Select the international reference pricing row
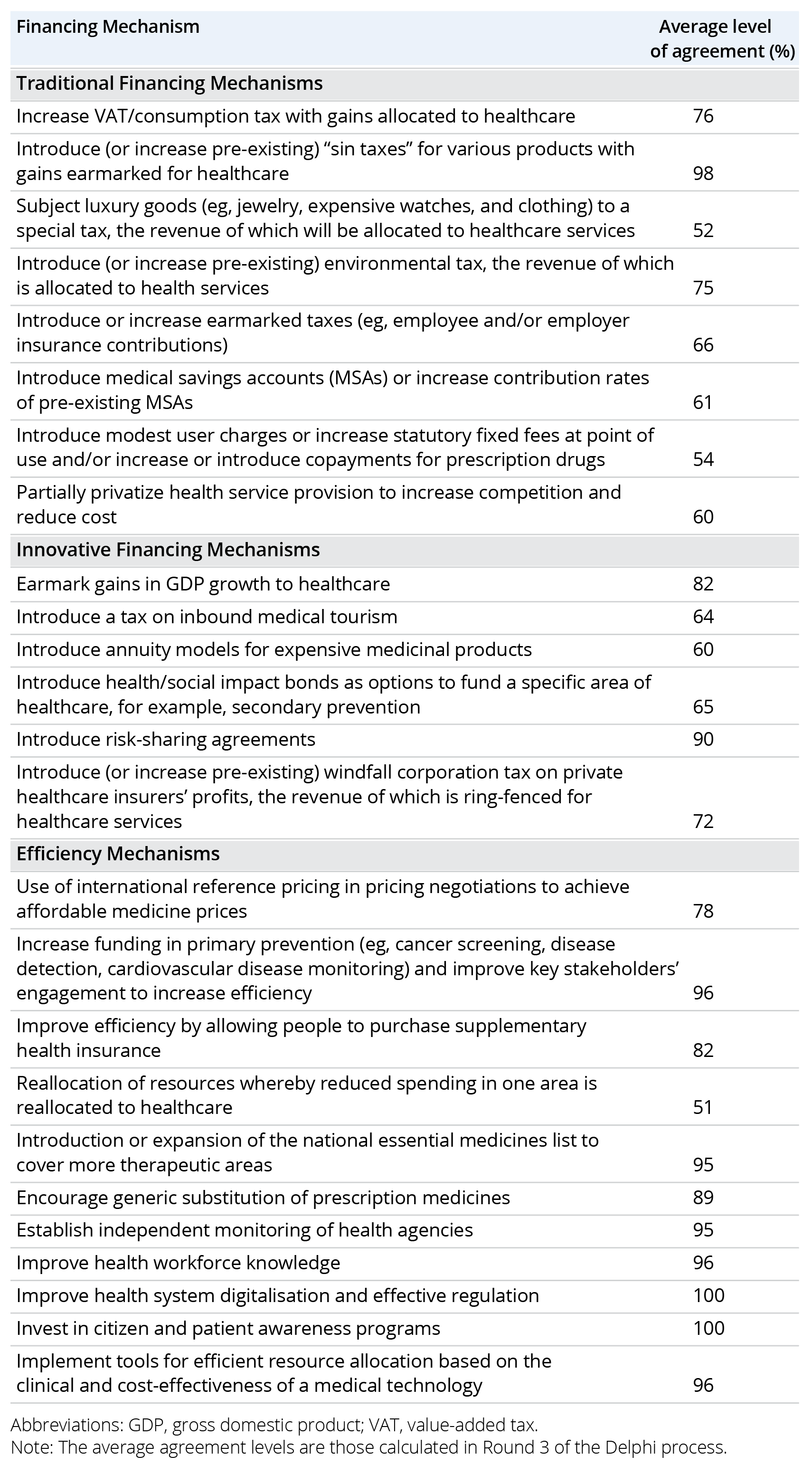This screenshot has width=812, height=1484. (322, 899)
